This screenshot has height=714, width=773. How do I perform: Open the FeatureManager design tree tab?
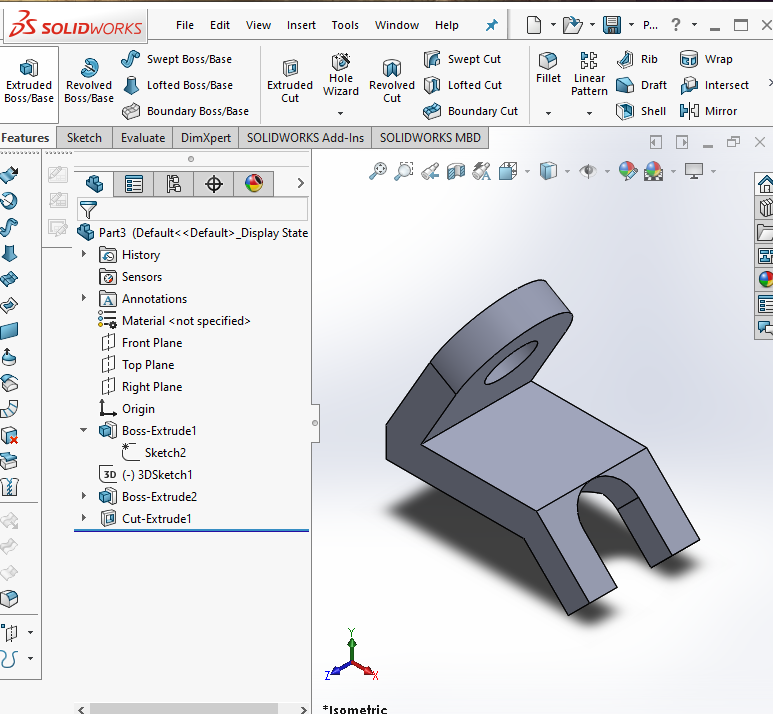94,184
